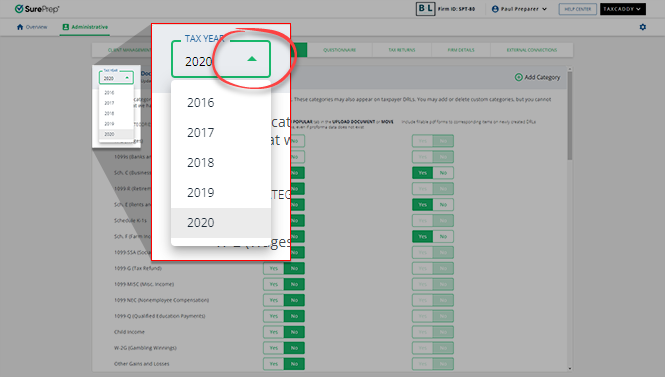Image resolution: width=665 pixels, height=377 pixels.
Task: Select 2019 in the magnified year list
Action: coord(221,193)
